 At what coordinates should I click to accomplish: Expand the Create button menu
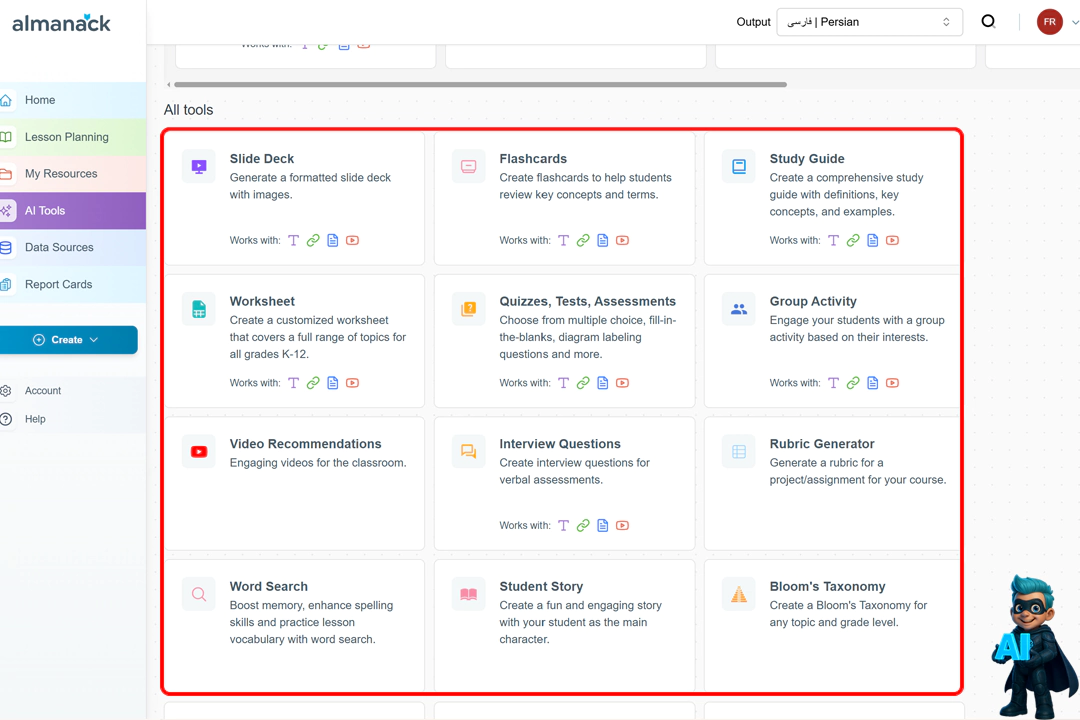68,340
